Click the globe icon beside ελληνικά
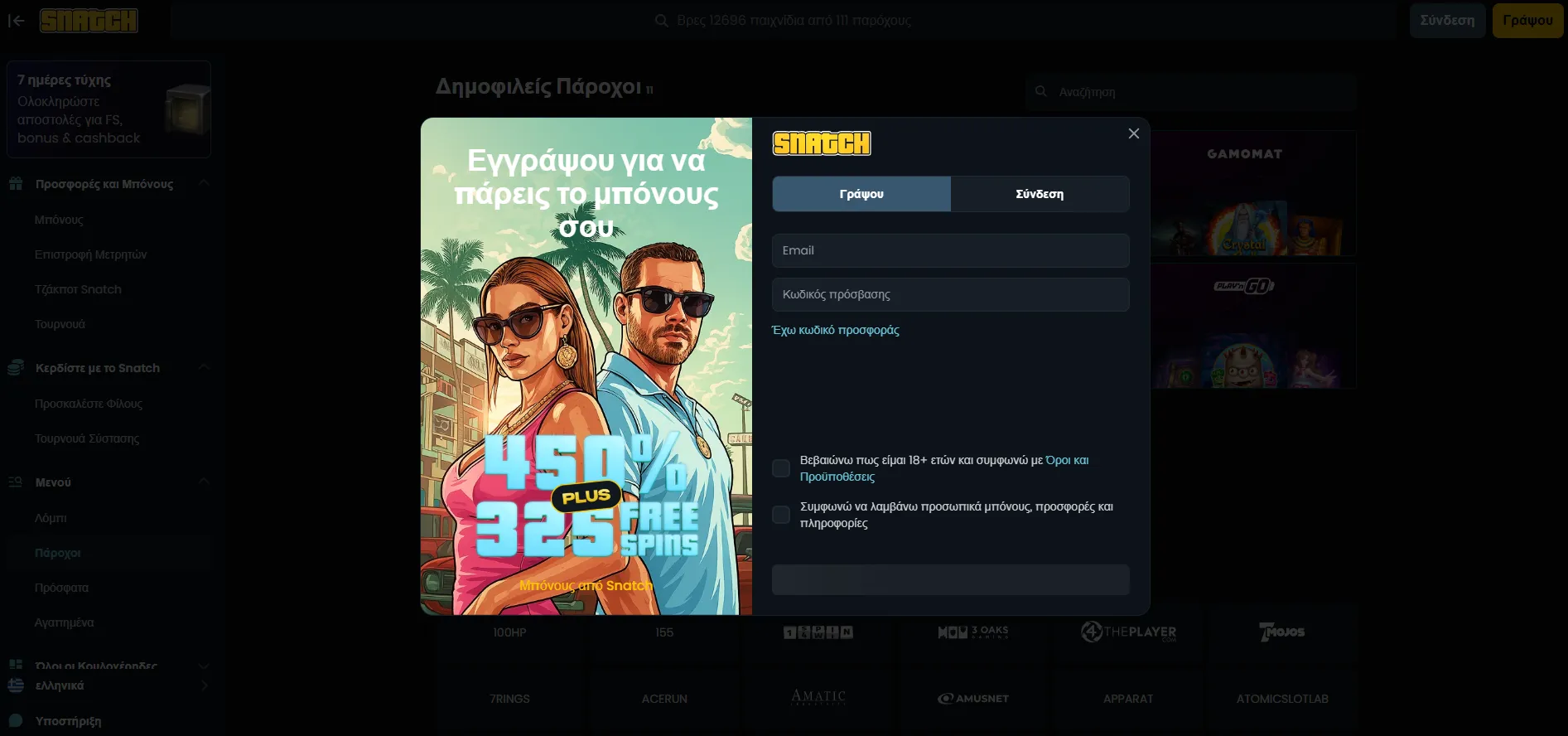The height and width of the screenshot is (736, 1568). pyautogui.click(x=16, y=685)
